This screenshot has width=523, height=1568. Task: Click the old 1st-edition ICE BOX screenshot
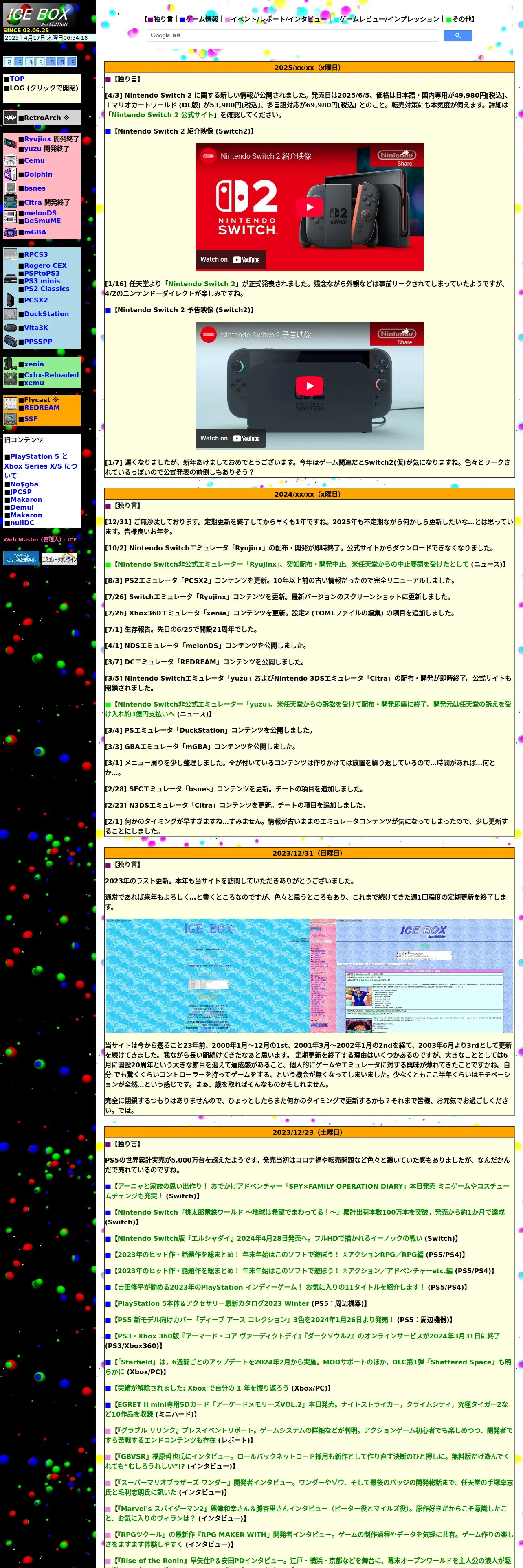[208, 975]
